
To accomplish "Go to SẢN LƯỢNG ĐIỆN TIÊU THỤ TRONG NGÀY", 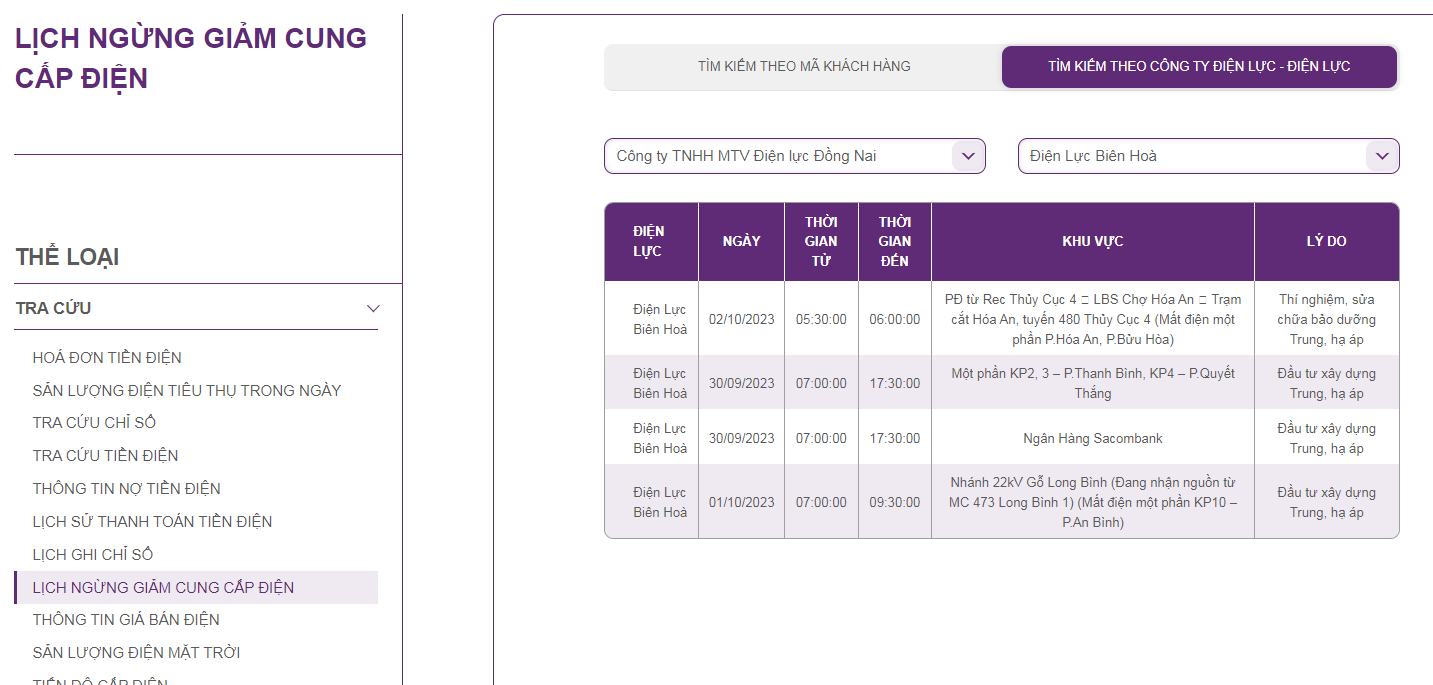I will 186,390.
